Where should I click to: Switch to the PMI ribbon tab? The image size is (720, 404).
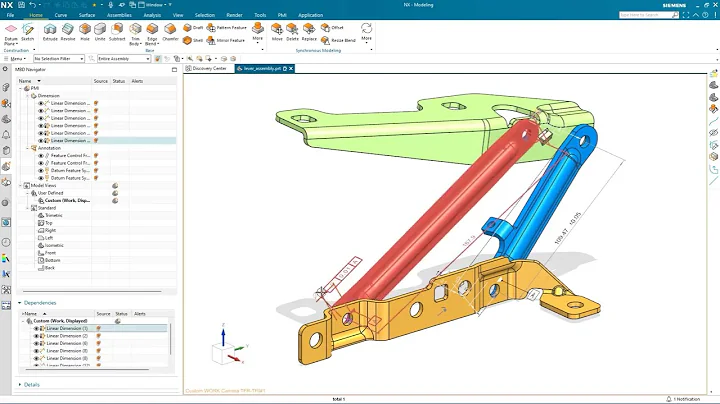[x=282, y=15]
